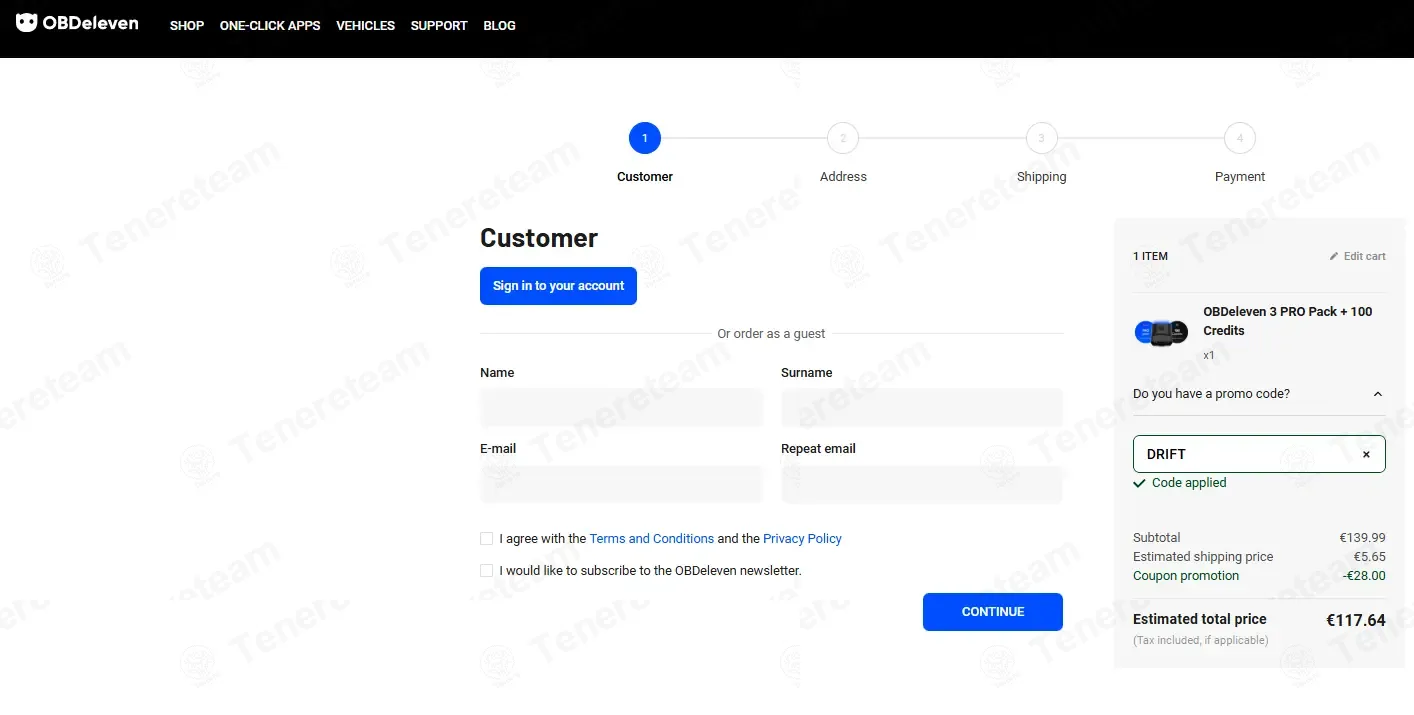Go to the VEHICLES page
Viewport: 1414px width, 715px height.
(x=365, y=26)
